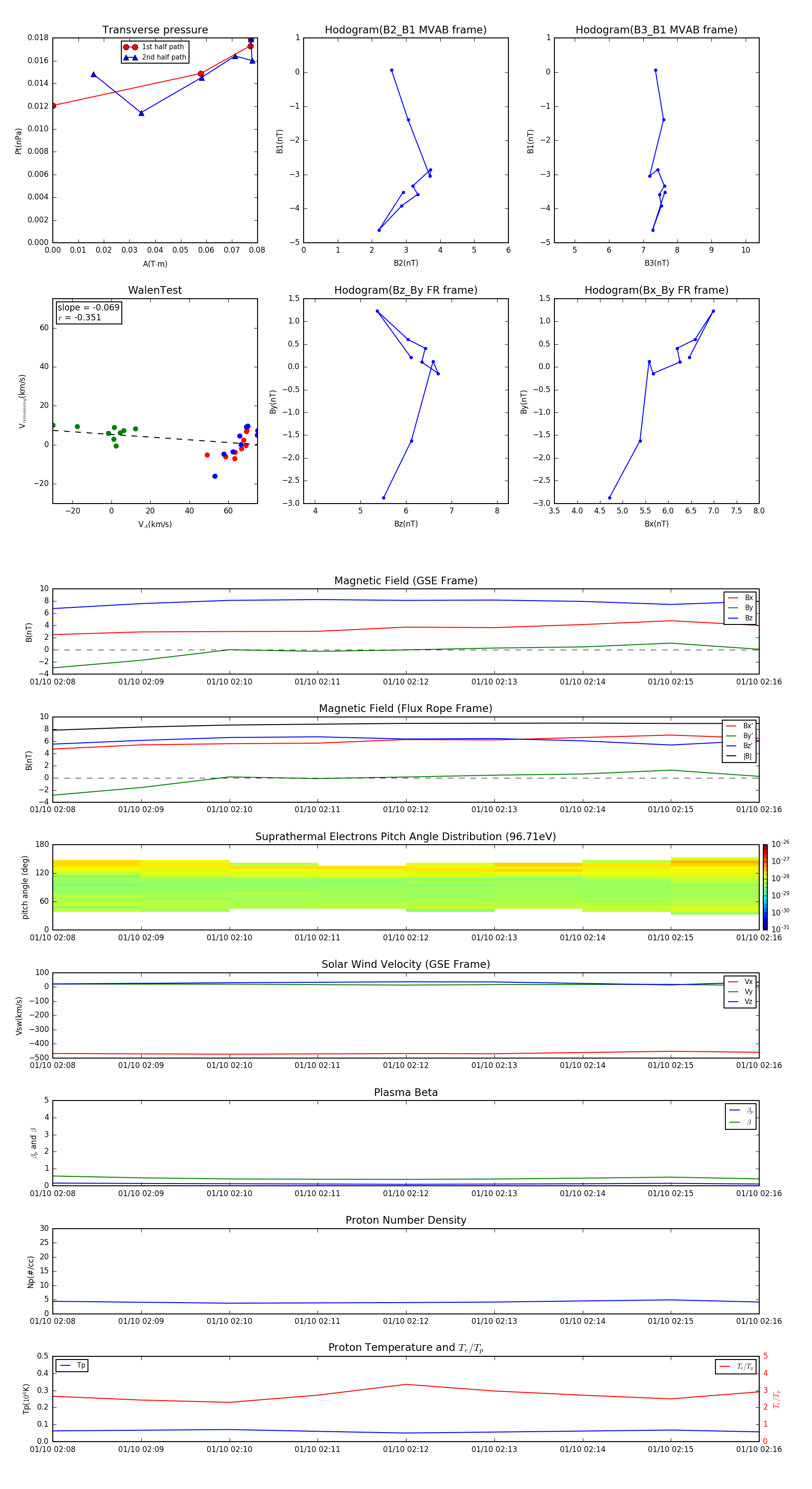
Task: Select Bz' in the Flux Rope legend
Action: point(740,746)
